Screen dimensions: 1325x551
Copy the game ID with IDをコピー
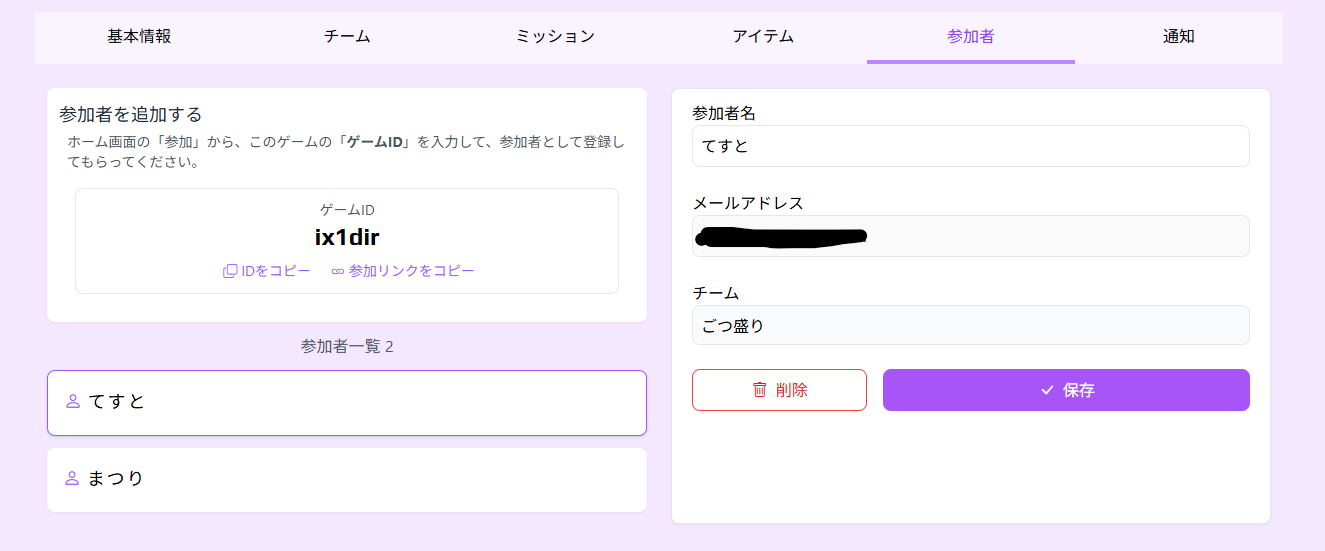point(267,271)
